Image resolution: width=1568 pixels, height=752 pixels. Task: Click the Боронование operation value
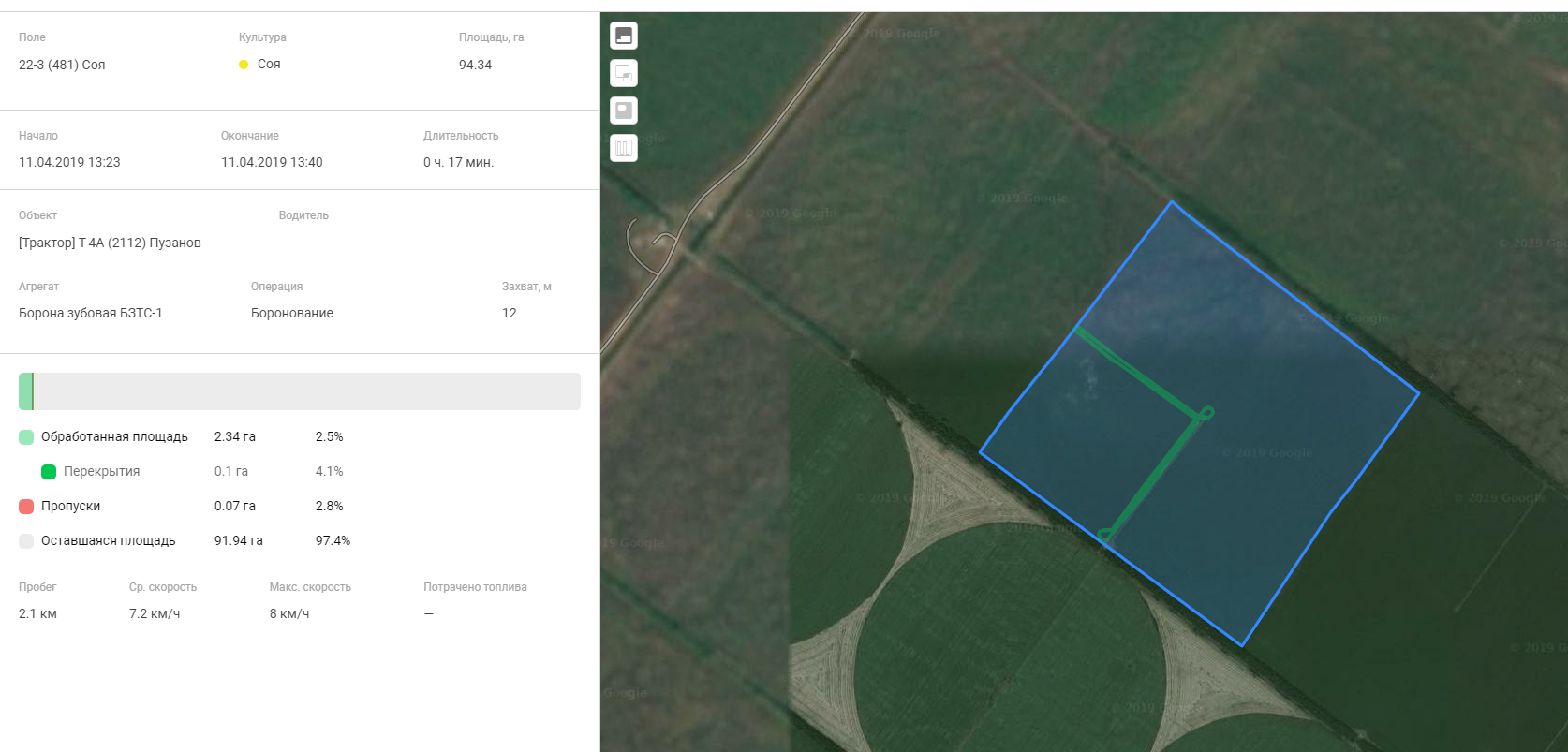pos(292,313)
